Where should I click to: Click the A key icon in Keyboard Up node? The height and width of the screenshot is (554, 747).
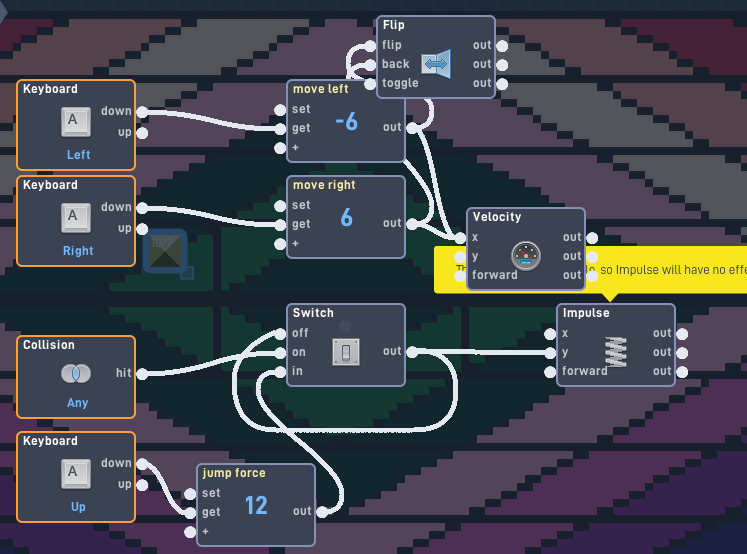pos(76,474)
